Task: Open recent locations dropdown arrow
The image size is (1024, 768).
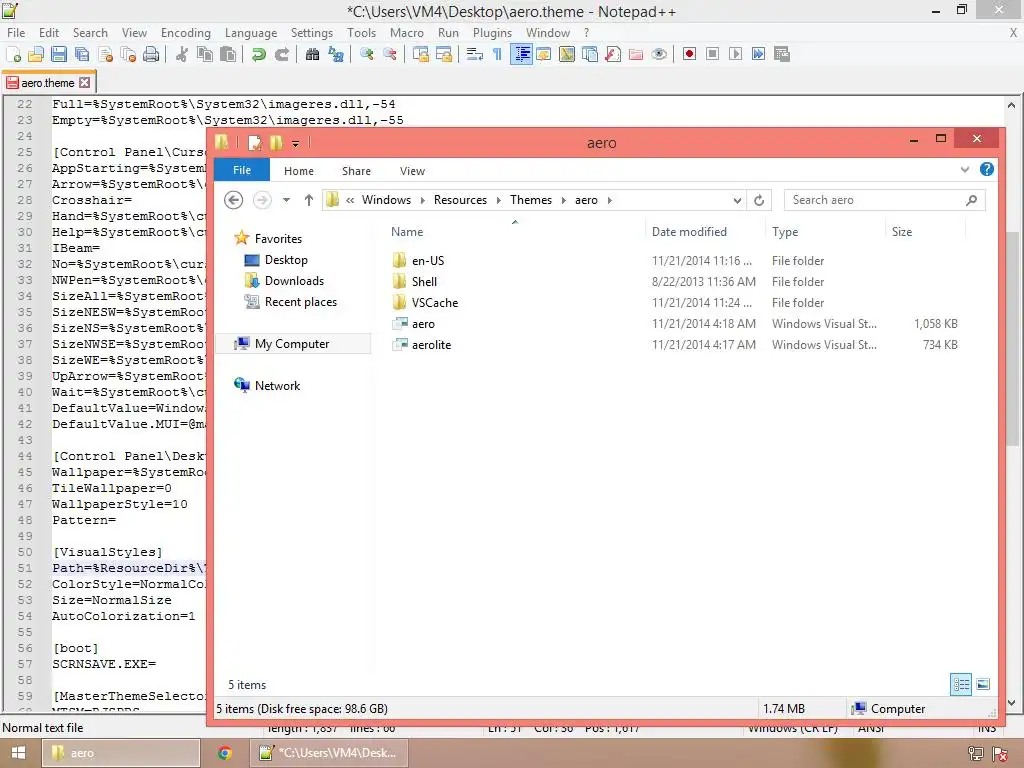Action: [x=286, y=200]
